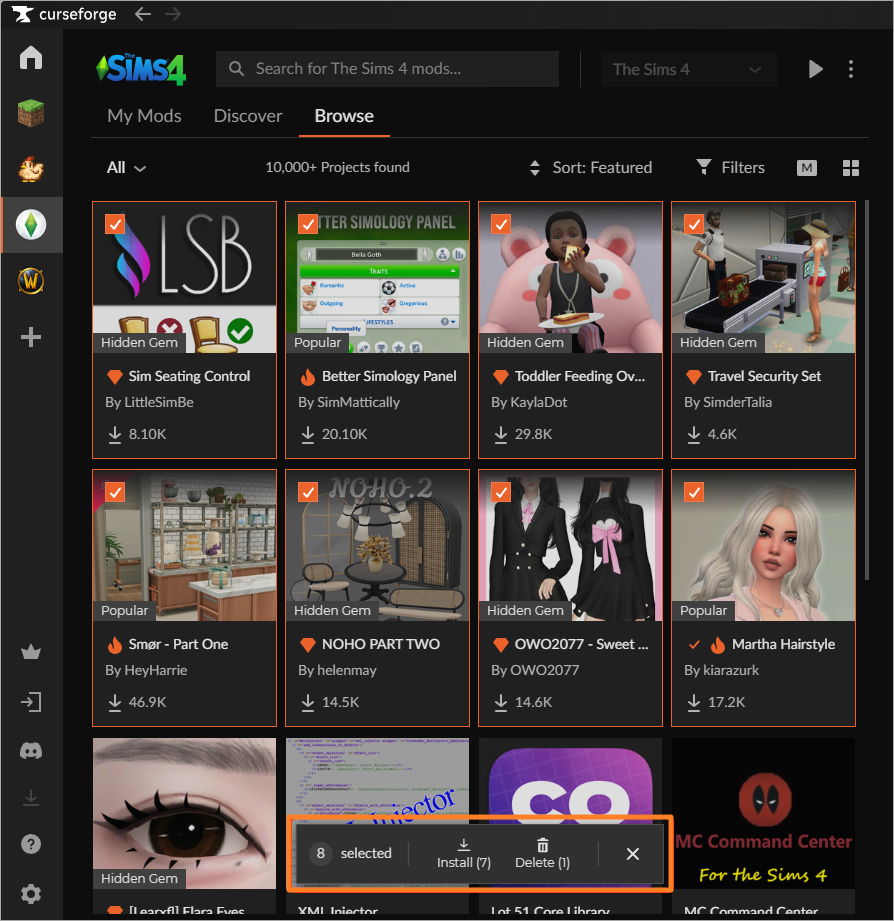Dismiss selection bar with X
This screenshot has height=921, width=894.
coord(633,853)
